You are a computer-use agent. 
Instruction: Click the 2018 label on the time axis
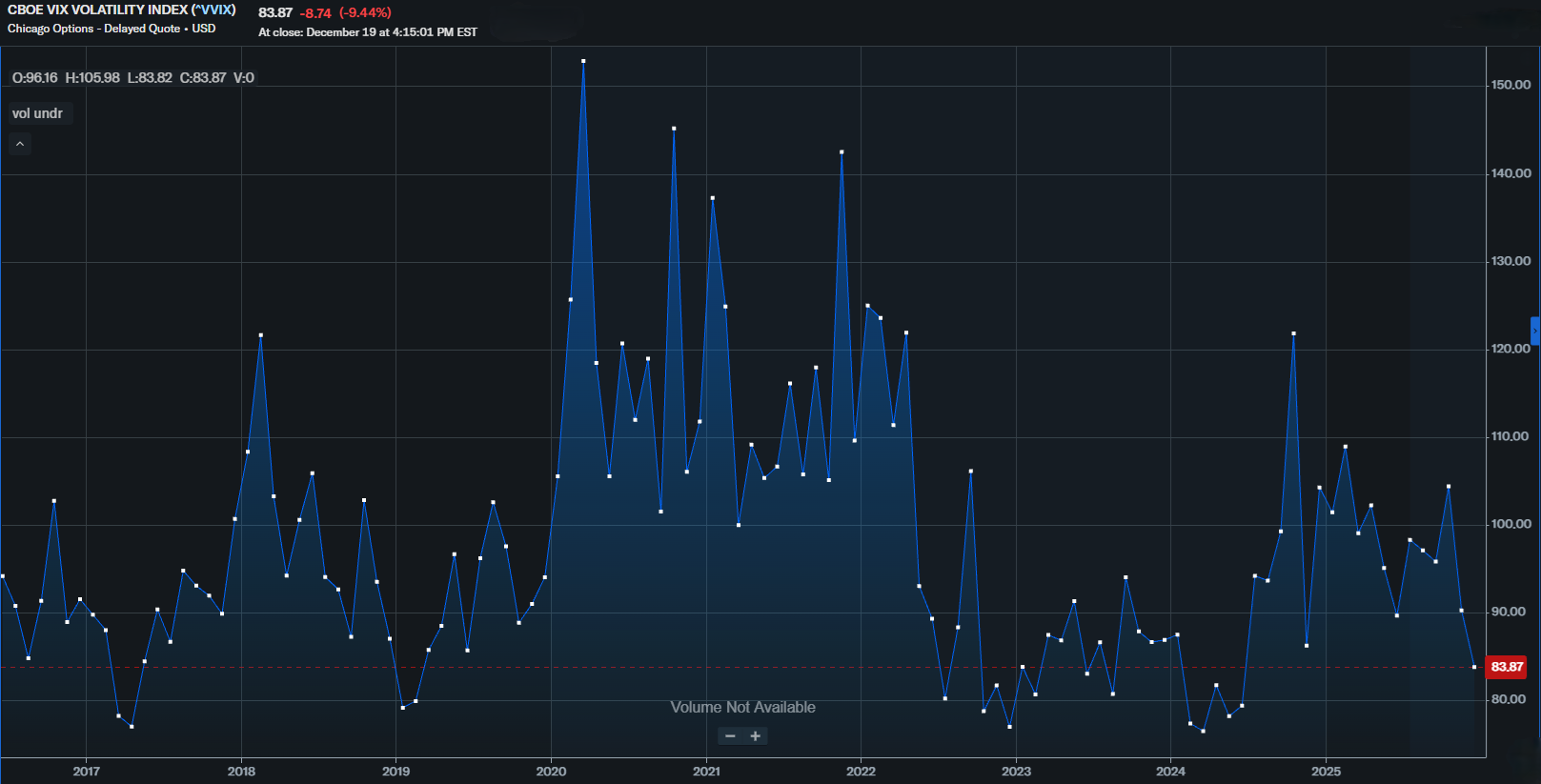pyautogui.click(x=241, y=772)
